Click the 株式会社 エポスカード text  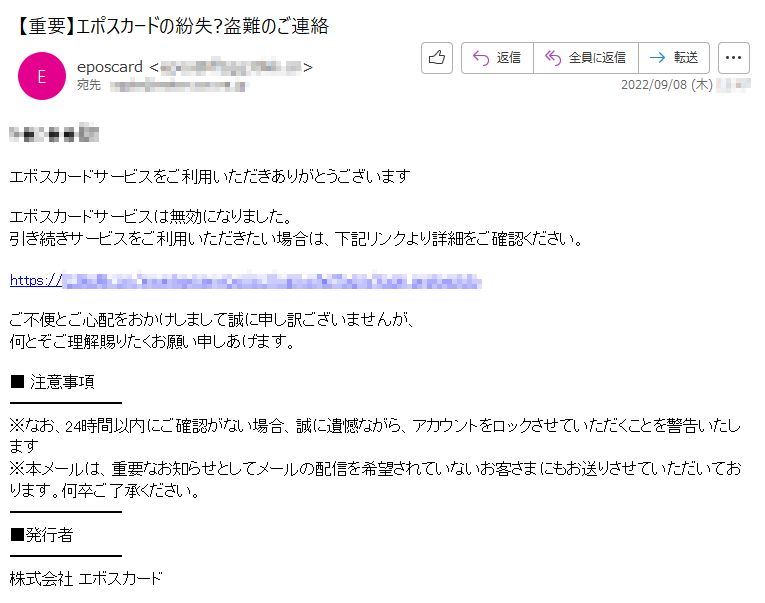point(86,579)
